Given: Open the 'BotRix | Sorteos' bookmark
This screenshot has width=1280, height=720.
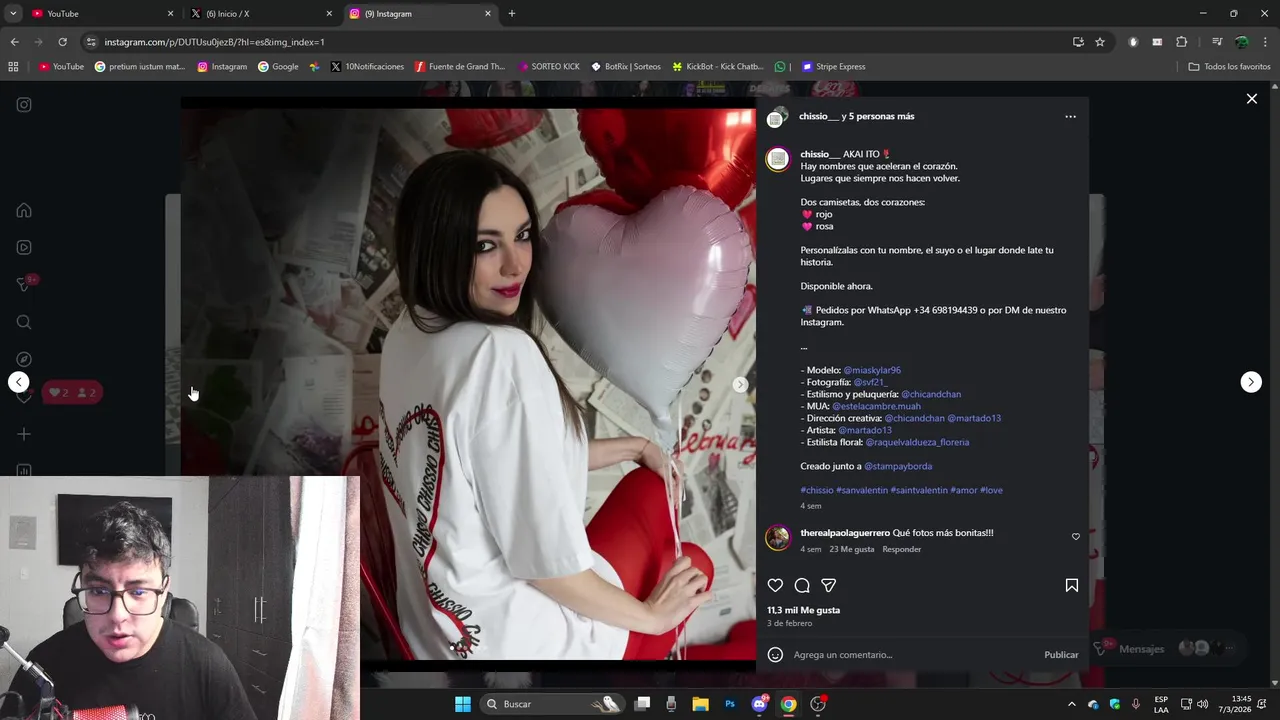Looking at the screenshot, I should tap(625, 67).
